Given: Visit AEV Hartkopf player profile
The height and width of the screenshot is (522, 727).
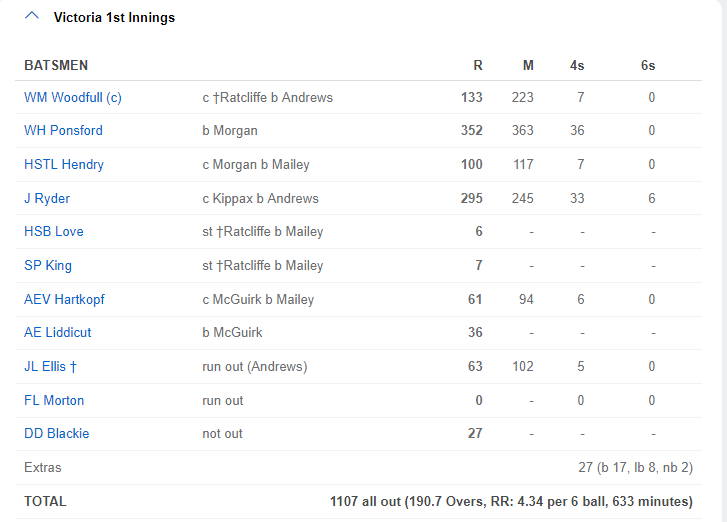Looking at the screenshot, I should tap(64, 299).
